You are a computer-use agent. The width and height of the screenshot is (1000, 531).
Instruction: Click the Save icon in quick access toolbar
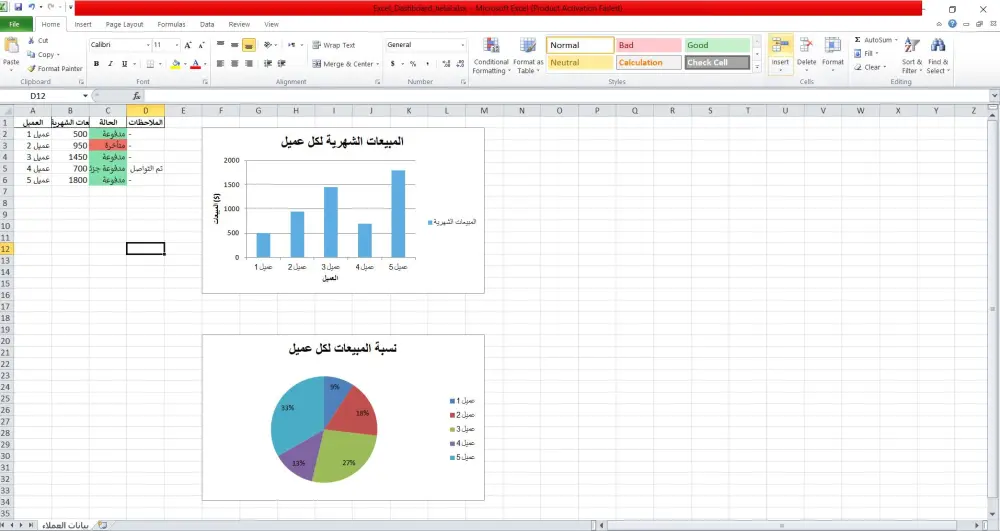18,8
